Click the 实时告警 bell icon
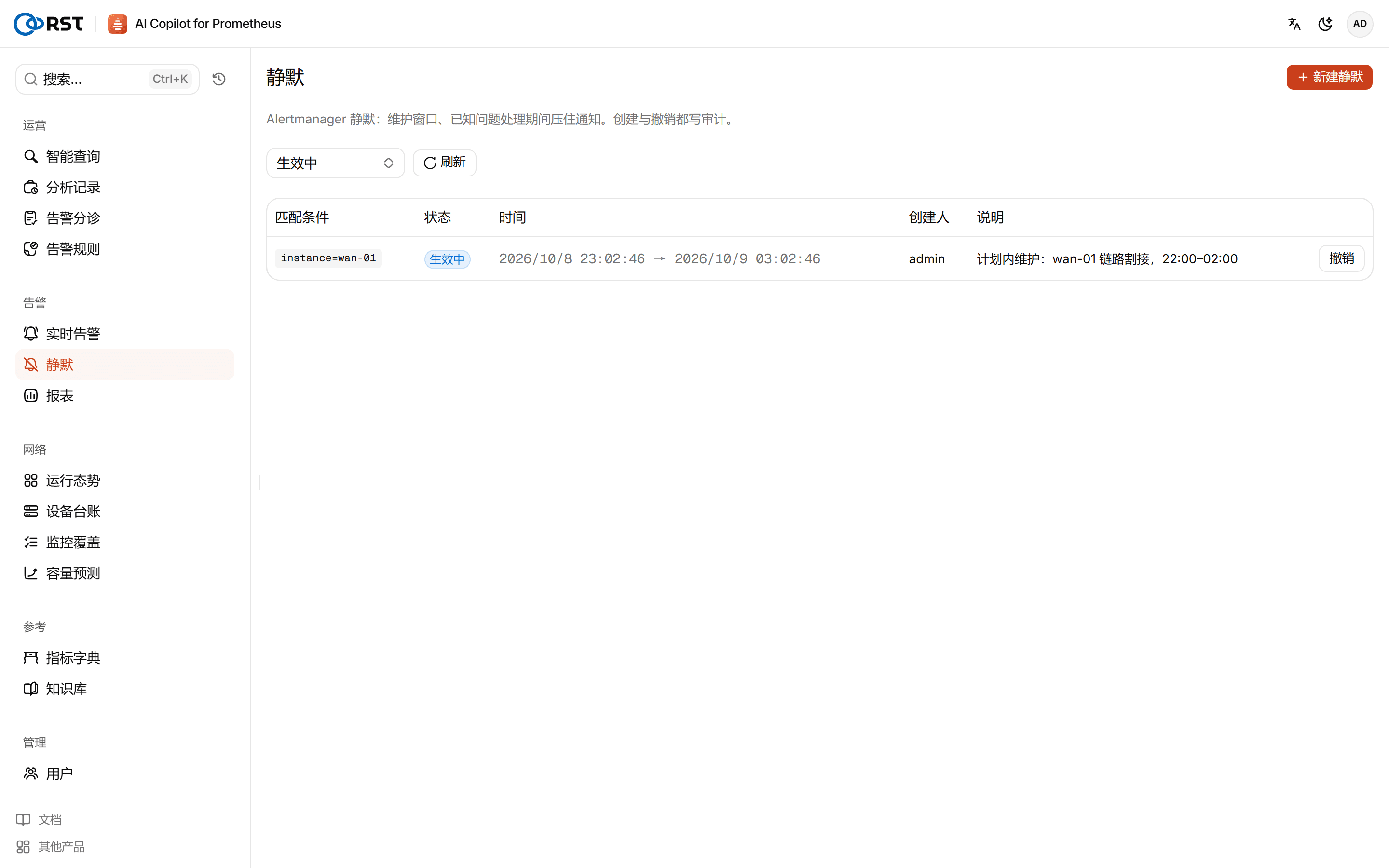Image resolution: width=1389 pixels, height=868 pixels. tap(31, 334)
